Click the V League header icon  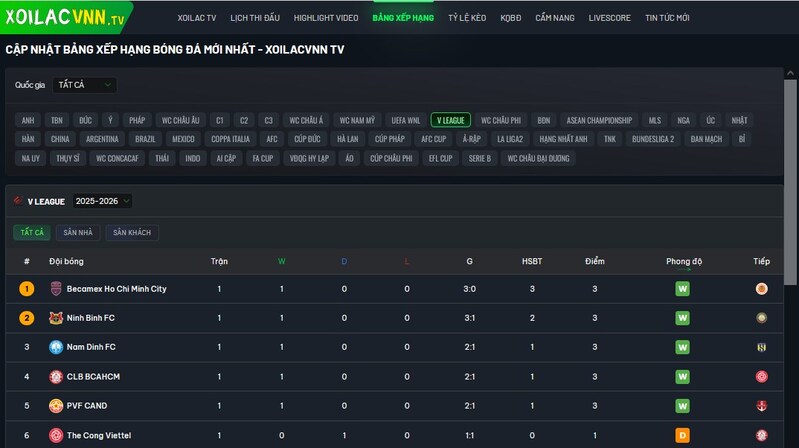pos(18,201)
